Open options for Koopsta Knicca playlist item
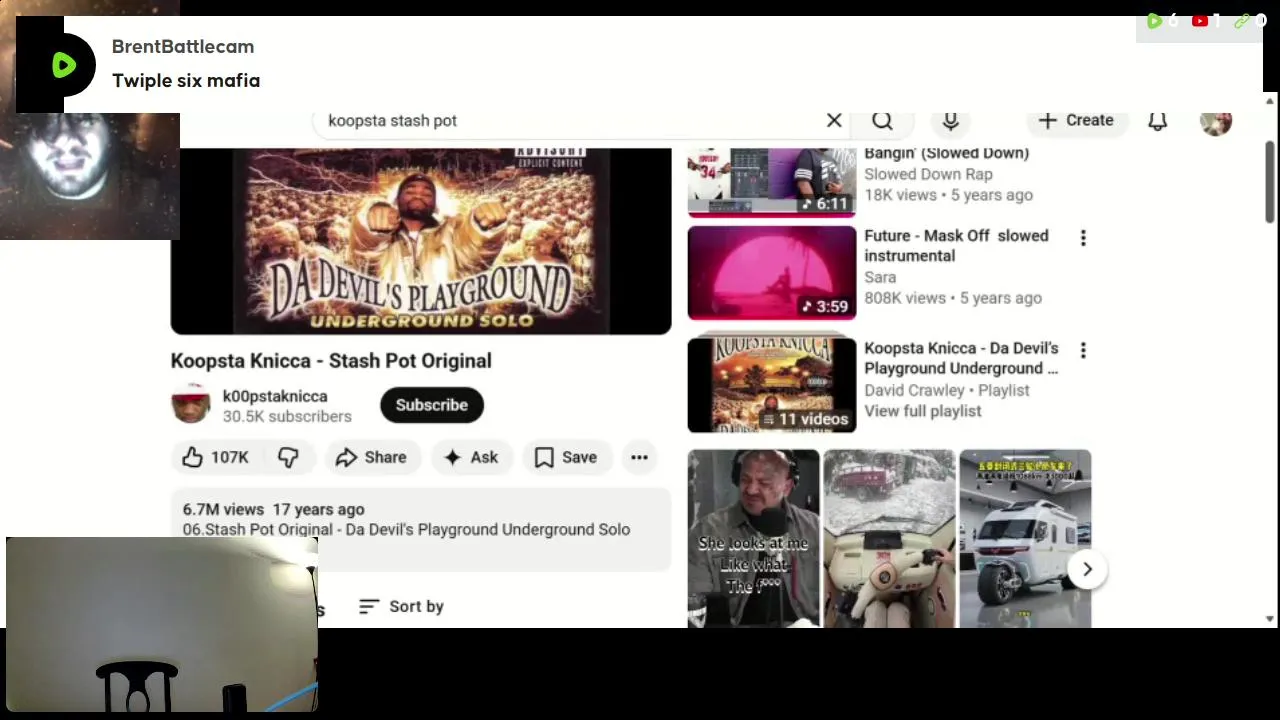The image size is (1280, 720). (1083, 350)
